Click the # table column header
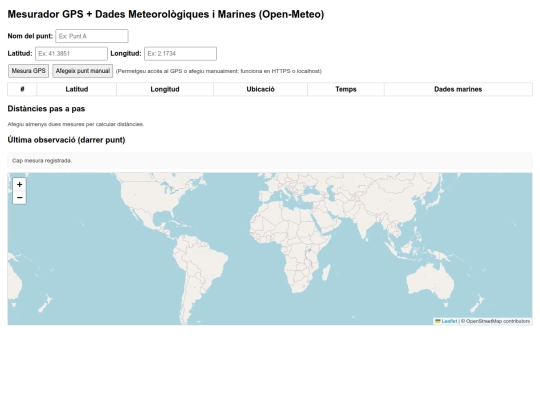The width and height of the screenshot is (540, 405). coord(22,89)
